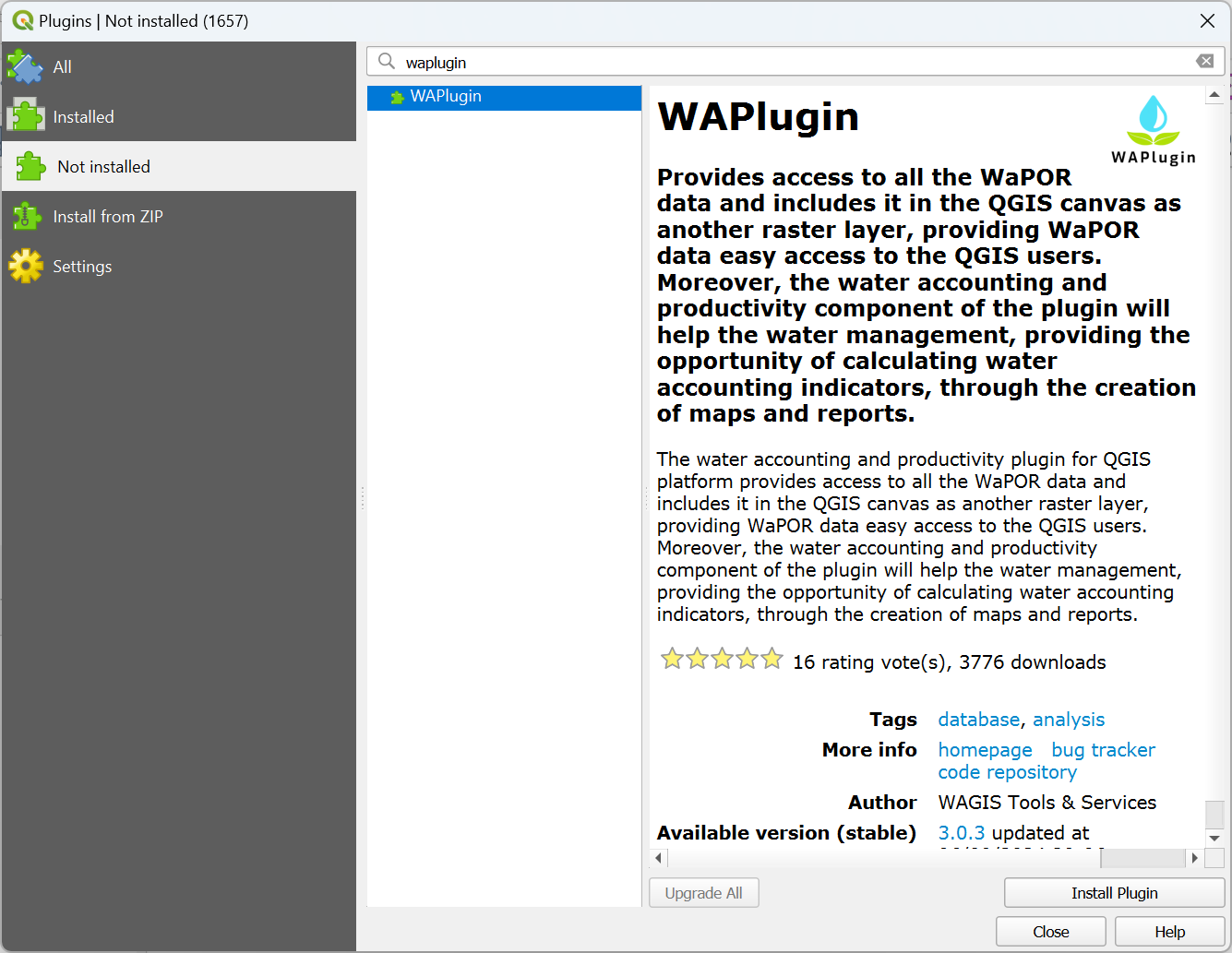Screen dimensions: 1232x953
Task: Click the WAPlugin logo image
Action: (1153, 129)
